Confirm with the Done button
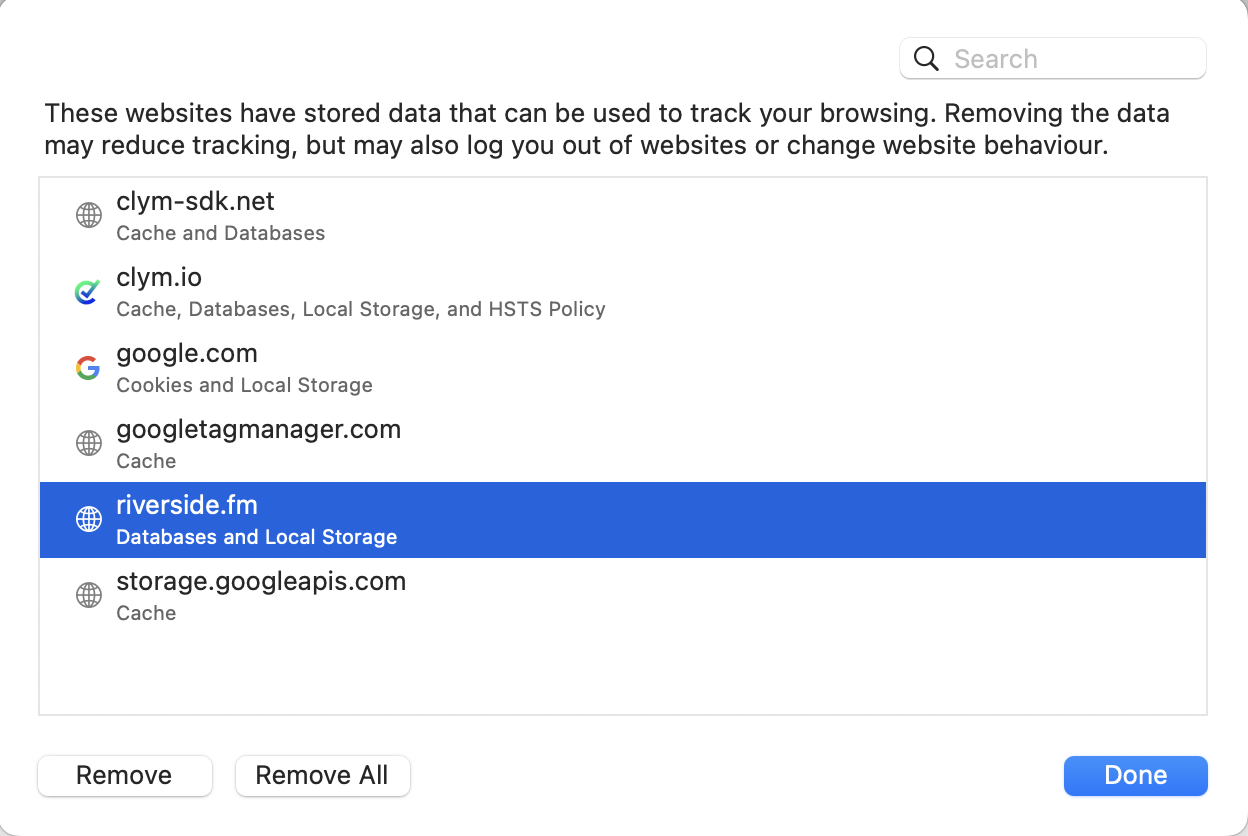Viewport: 1248px width, 836px height. point(1135,775)
